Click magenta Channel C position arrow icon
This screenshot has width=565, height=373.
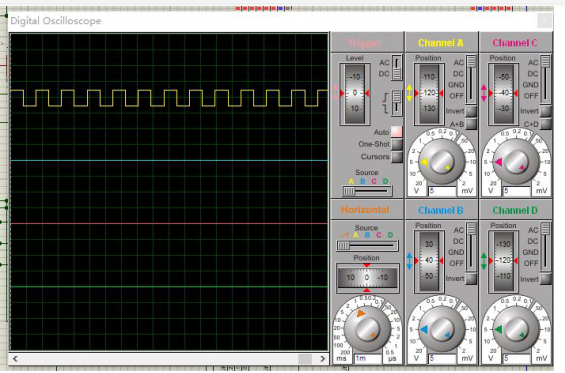[484, 93]
